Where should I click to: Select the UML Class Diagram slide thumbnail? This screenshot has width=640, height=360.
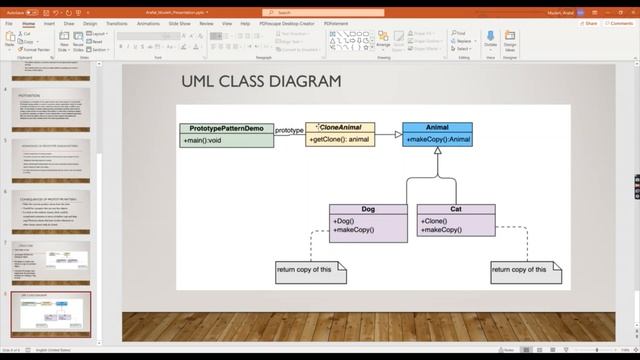51,314
